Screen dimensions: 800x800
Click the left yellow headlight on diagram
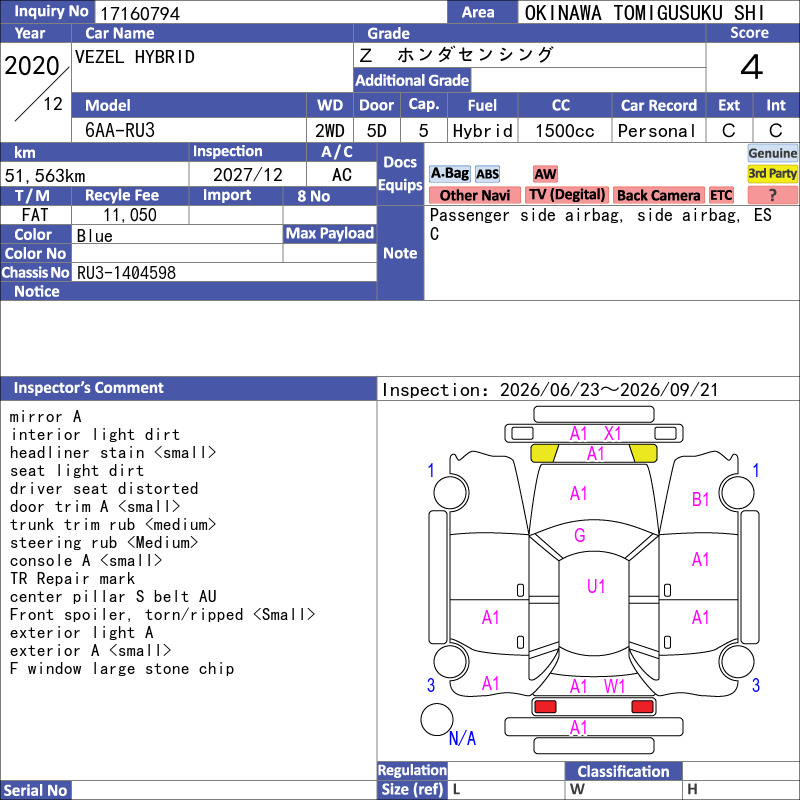tap(544, 454)
